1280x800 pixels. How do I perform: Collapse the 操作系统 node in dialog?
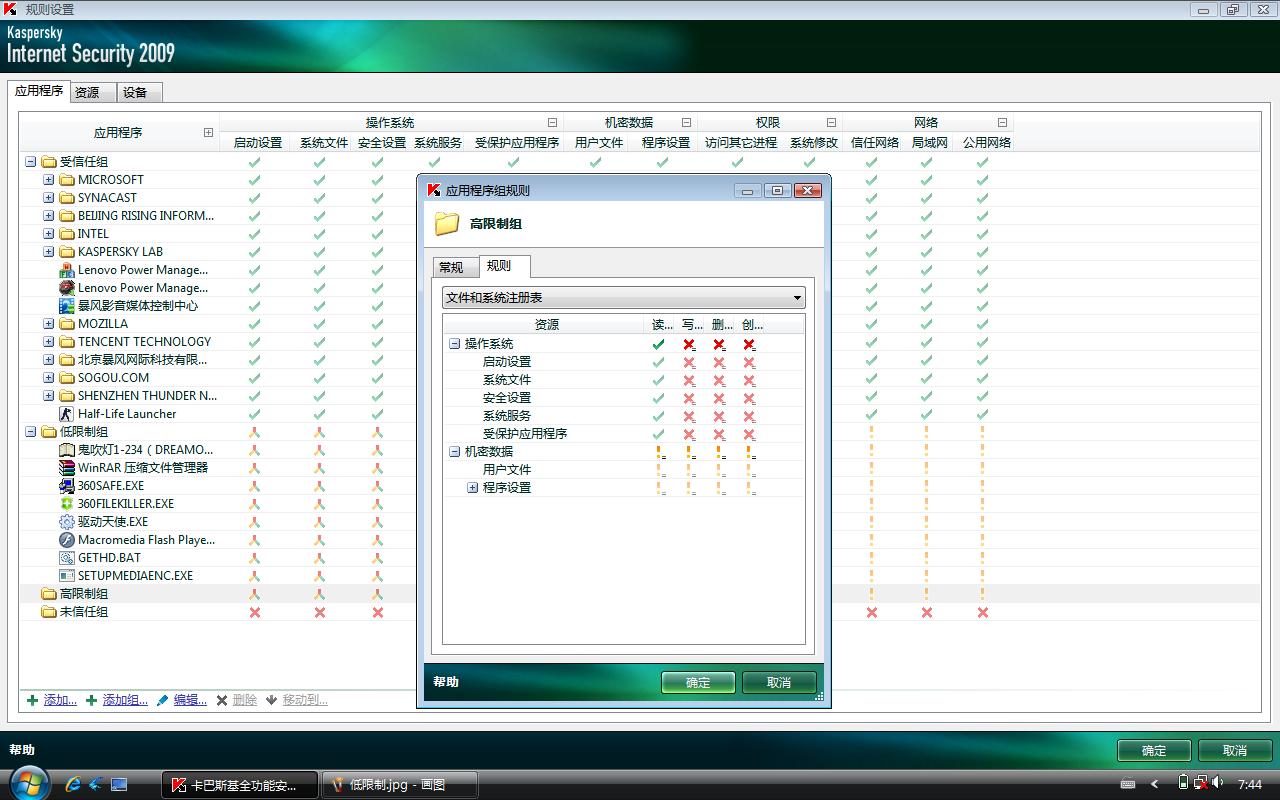pos(455,344)
